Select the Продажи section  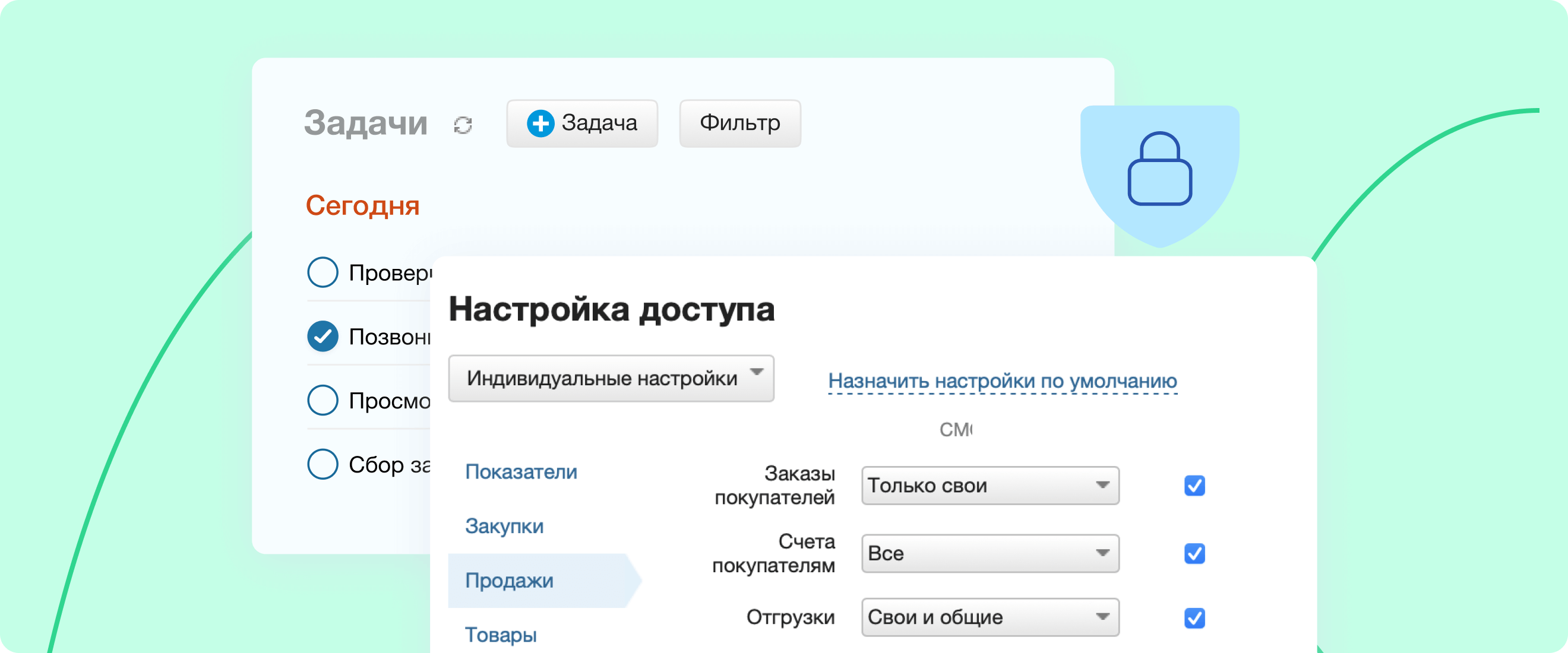[x=509, y=580]
